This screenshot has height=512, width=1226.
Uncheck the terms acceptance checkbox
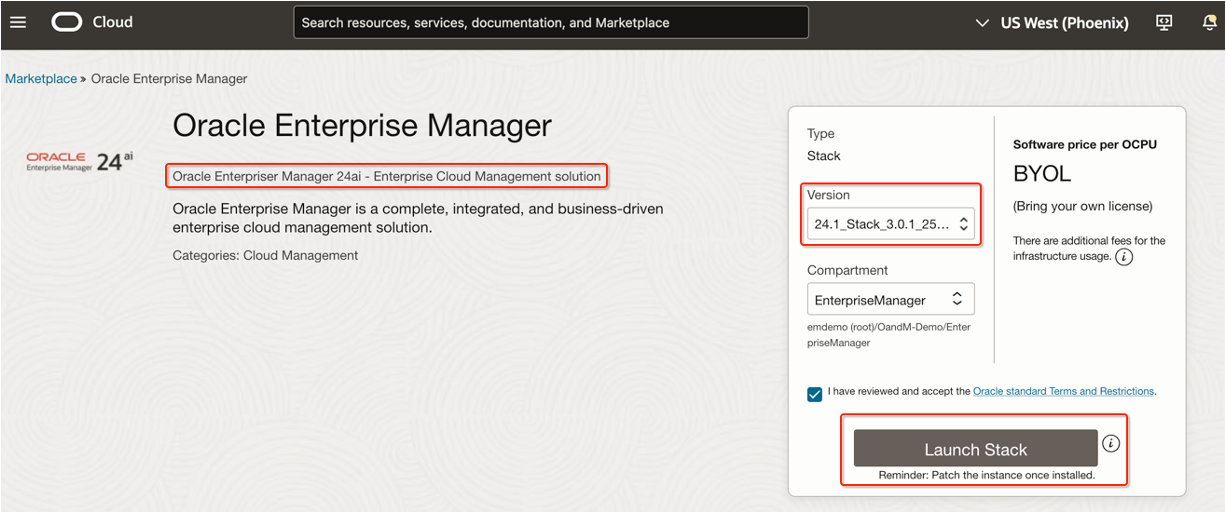[815, 393]
